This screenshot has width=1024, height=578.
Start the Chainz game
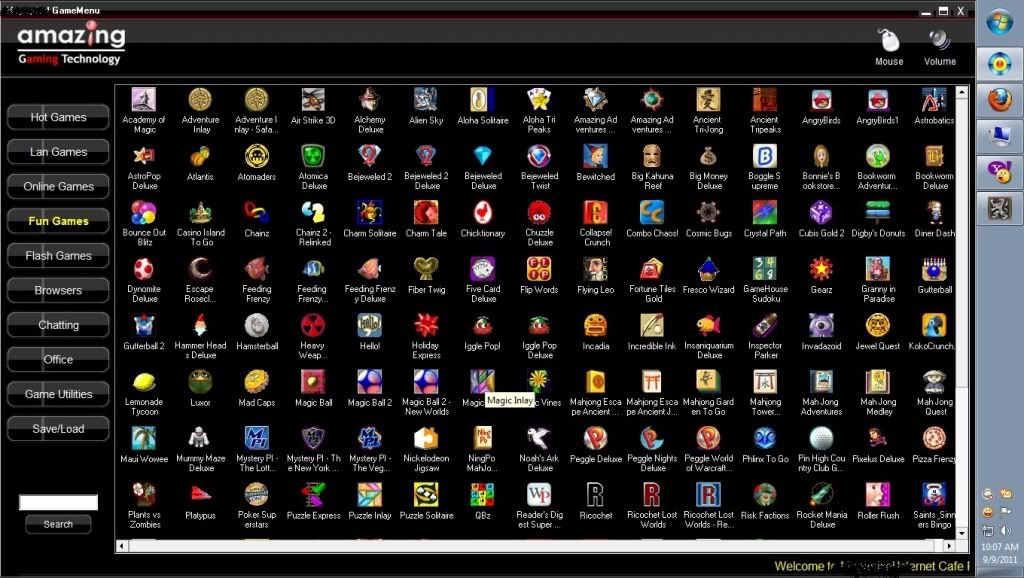tap(257, 213)
